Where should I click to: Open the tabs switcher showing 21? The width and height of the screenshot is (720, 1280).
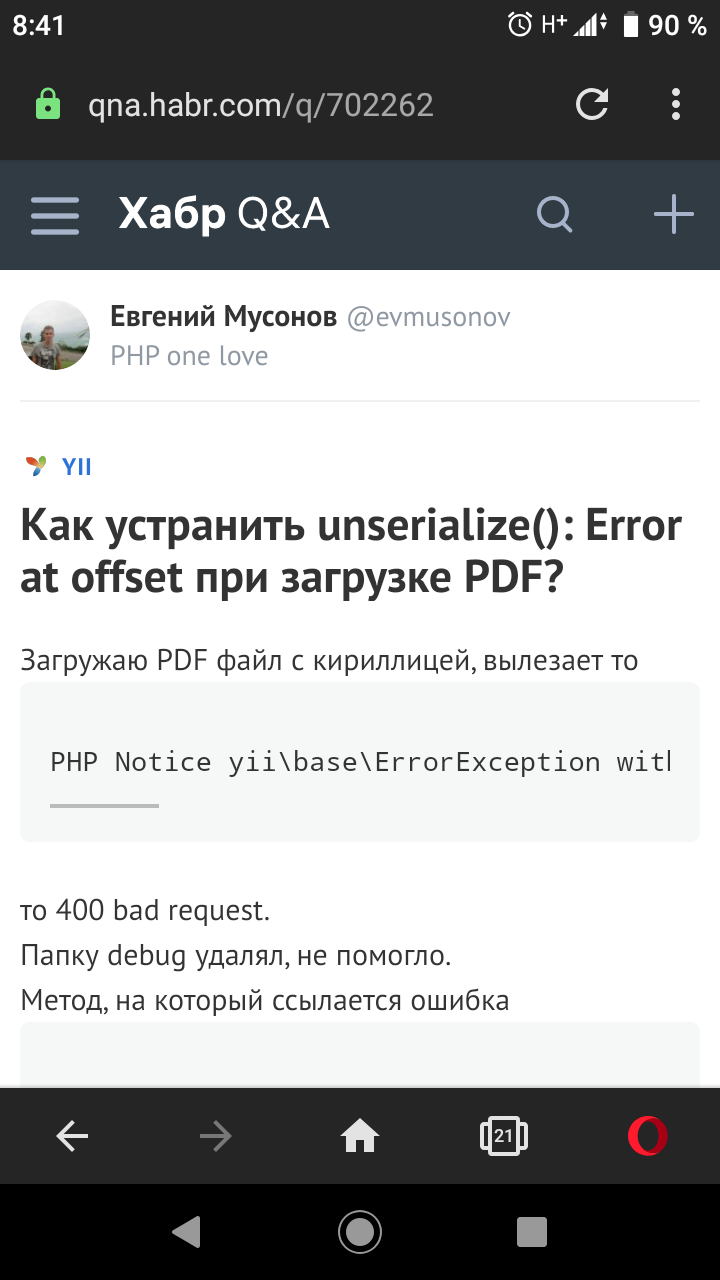pos(503,1135)
